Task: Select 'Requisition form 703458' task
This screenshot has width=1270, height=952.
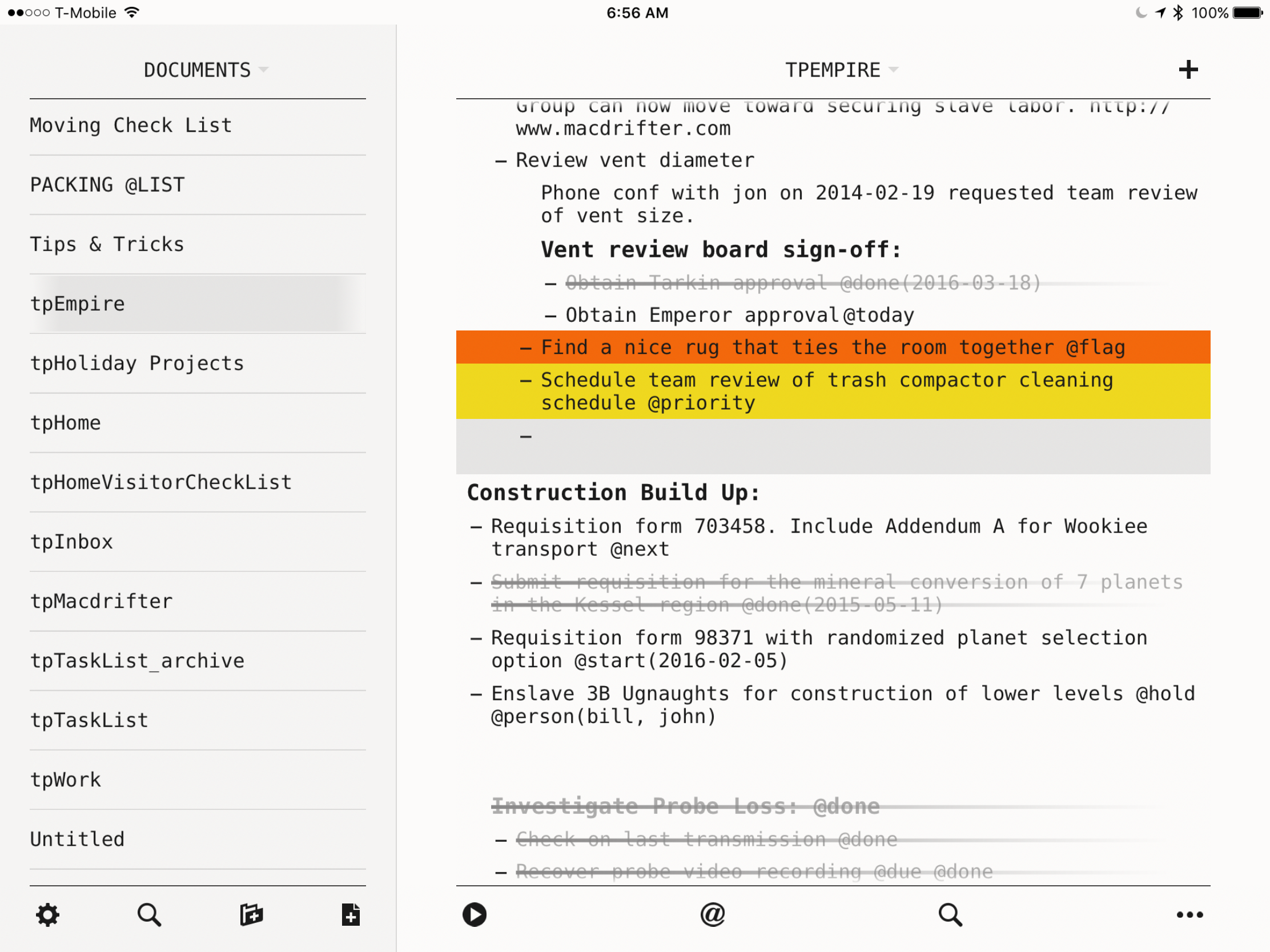Action: coord(819,538)
